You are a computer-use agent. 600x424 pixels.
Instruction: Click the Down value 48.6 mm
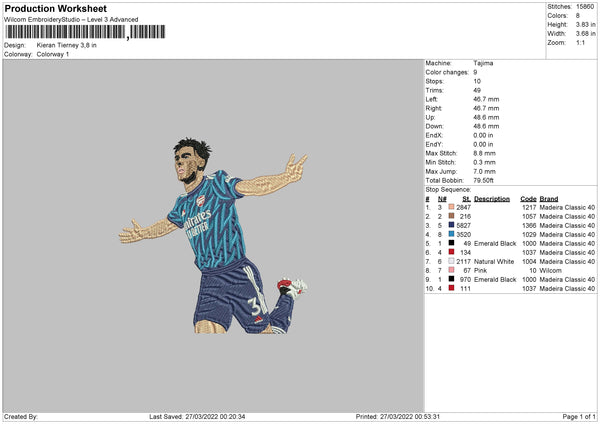click(486, 126)
